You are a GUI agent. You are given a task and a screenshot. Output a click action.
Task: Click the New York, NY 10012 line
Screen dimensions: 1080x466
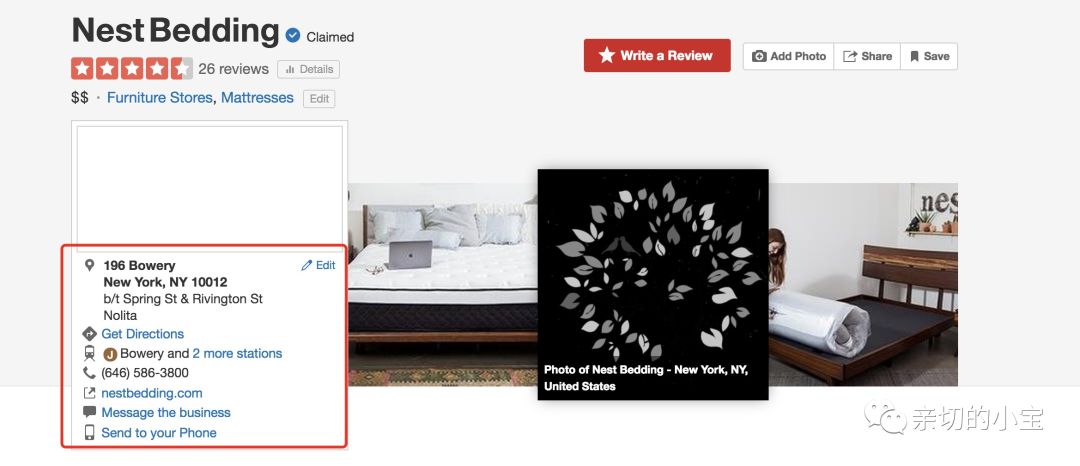pos(165,282)
